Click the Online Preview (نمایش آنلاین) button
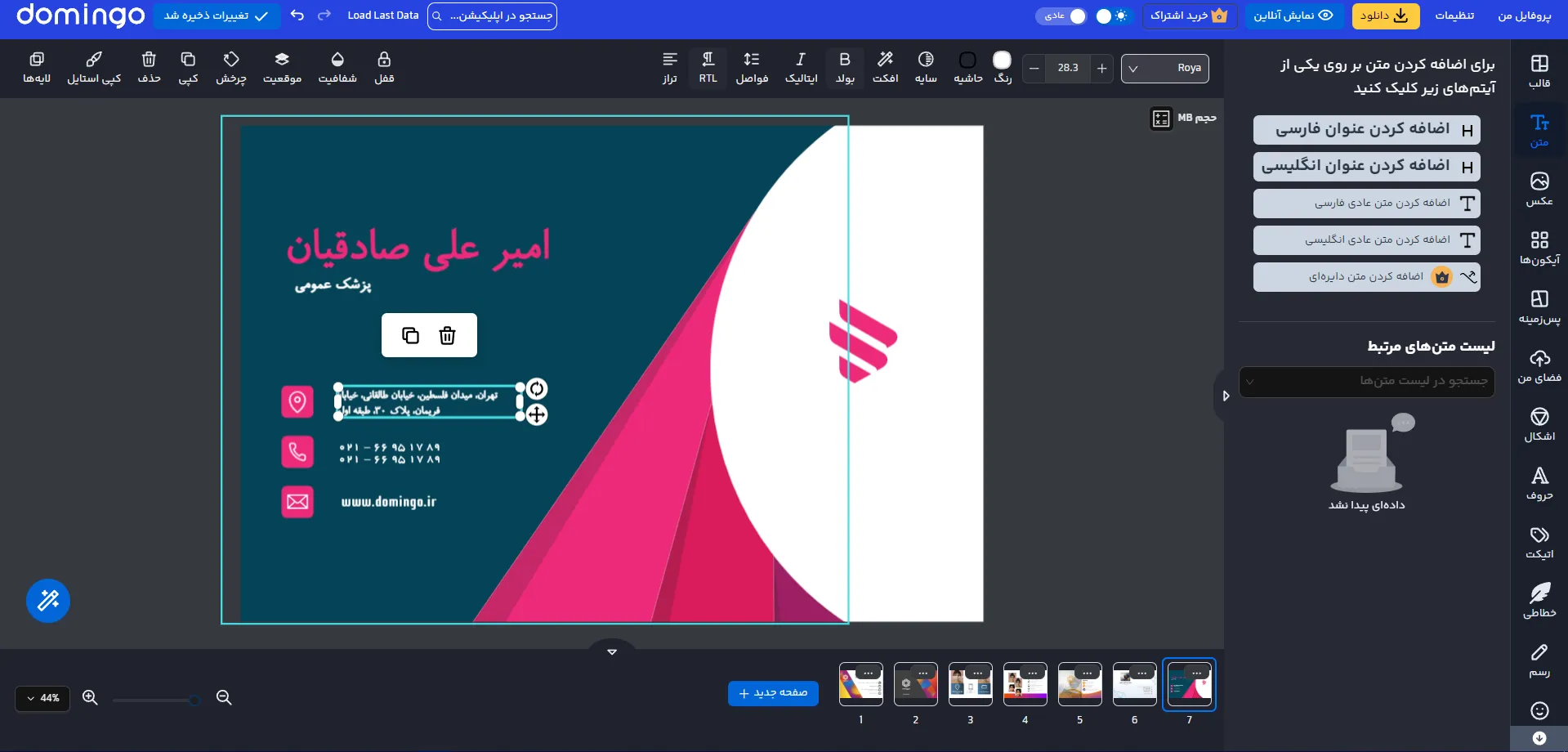The image size is (1568, 752). 1293,16
